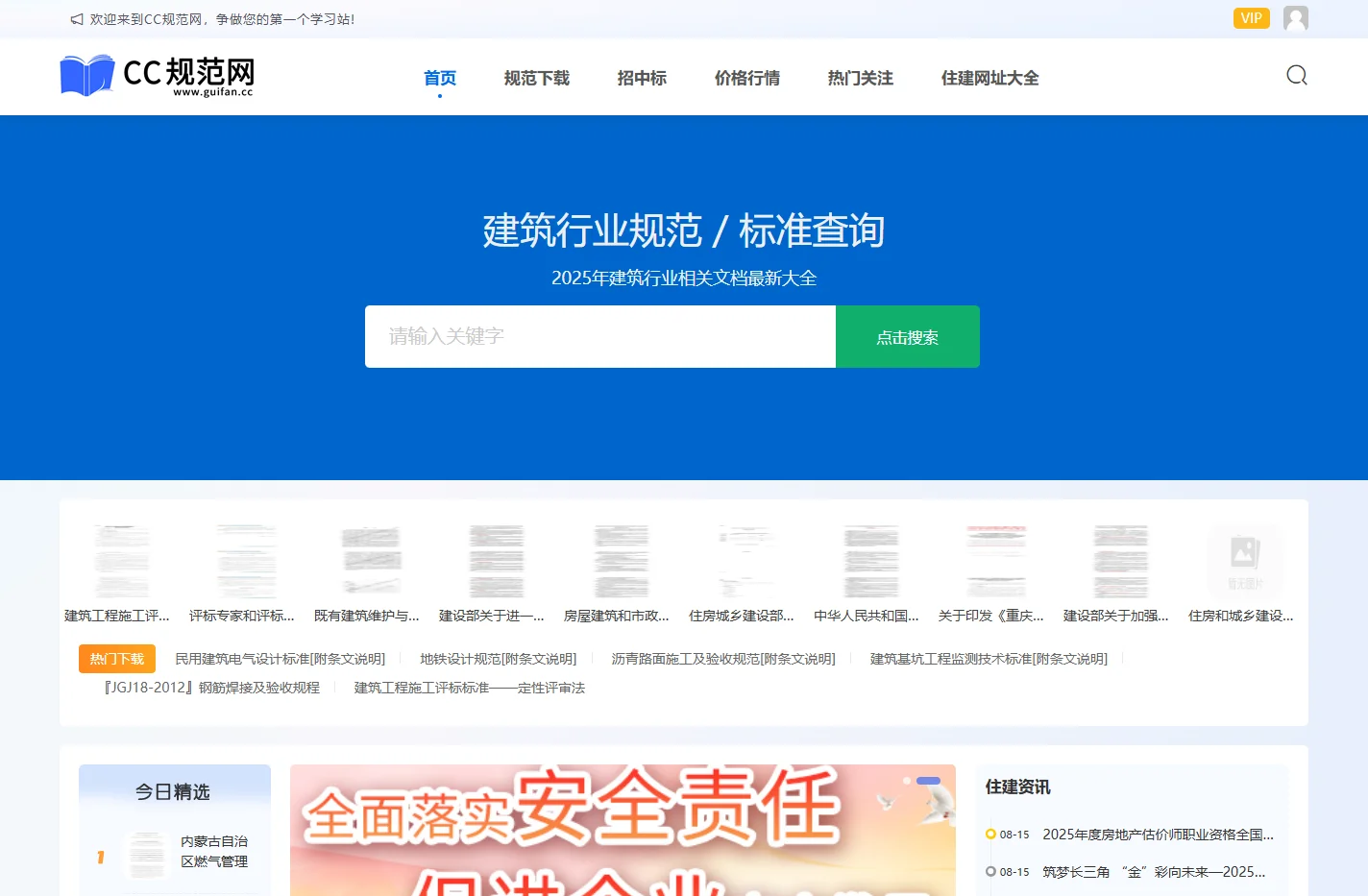Click the 住建资讯 section heading
The image size is (1368, 896).
1017,787
